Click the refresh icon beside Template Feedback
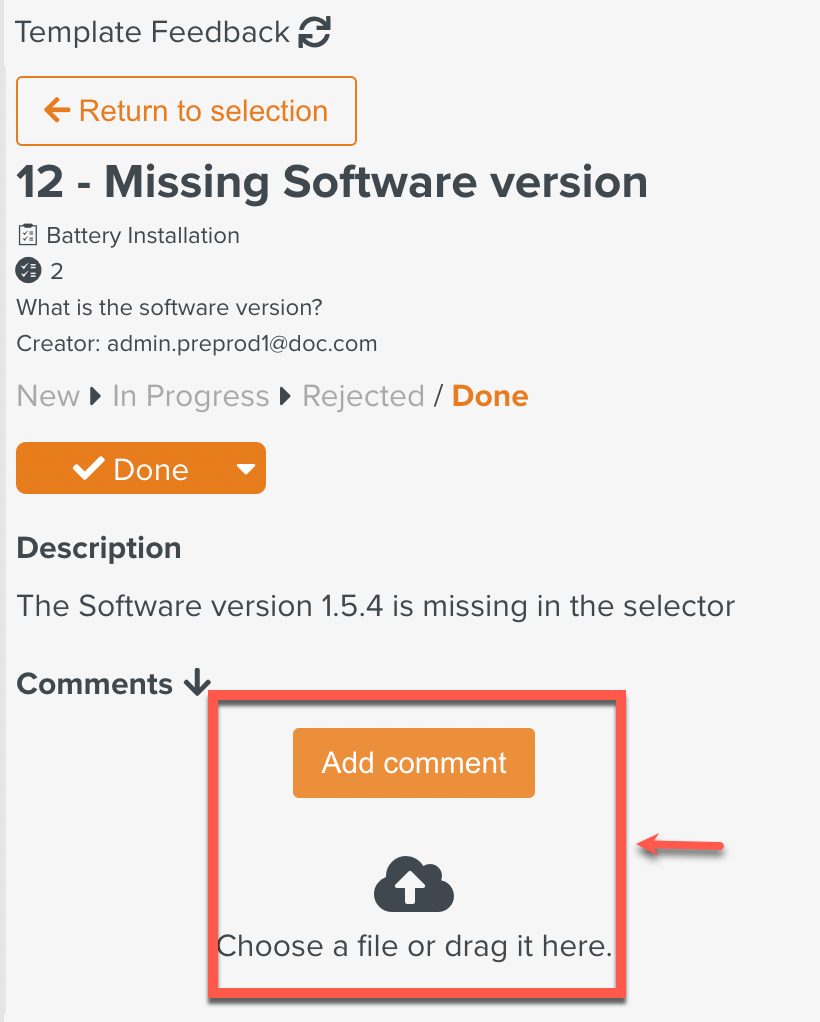Image resolution: width=820 pixels, height=1022 pixels. click(315, 33)
